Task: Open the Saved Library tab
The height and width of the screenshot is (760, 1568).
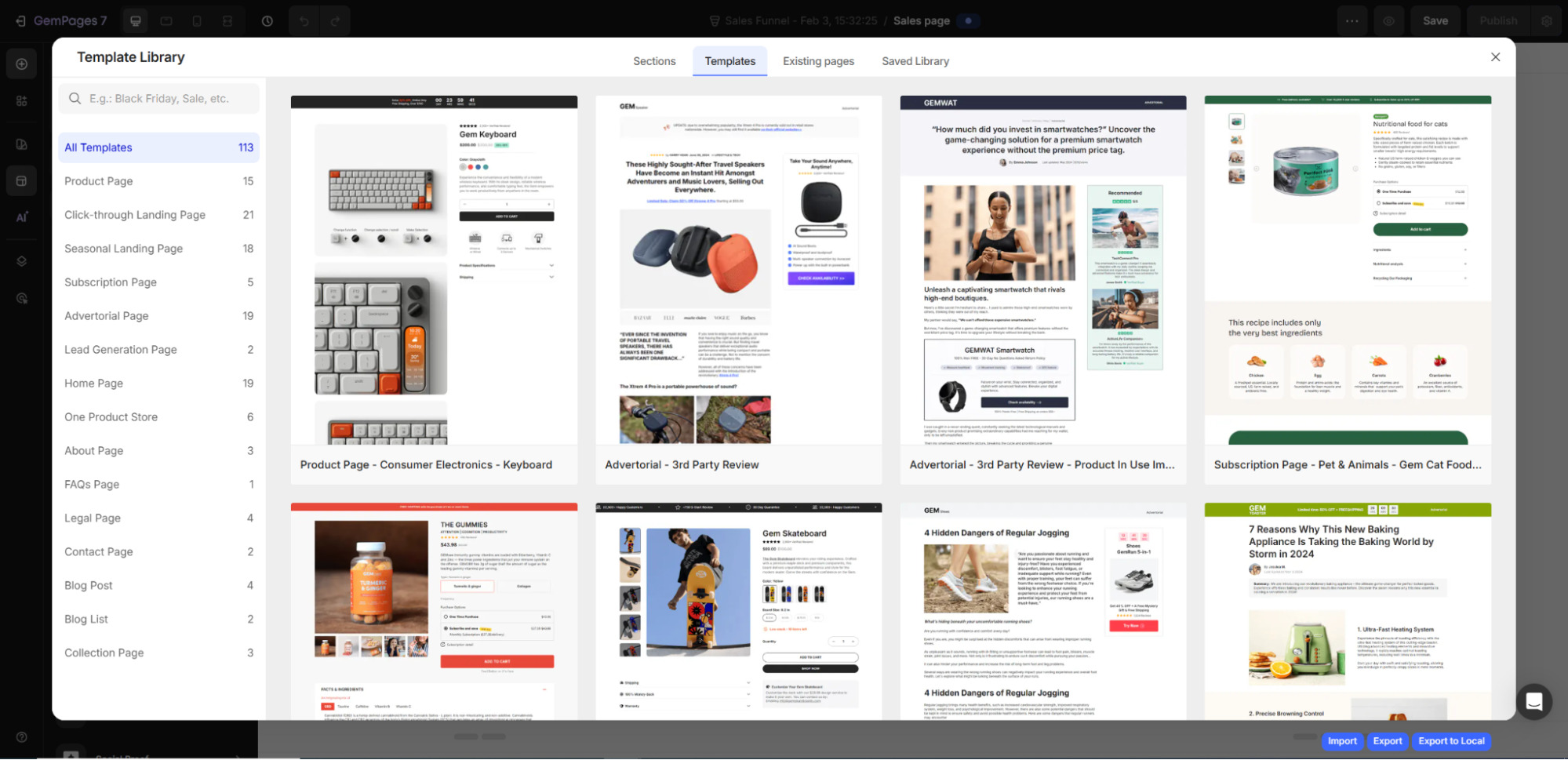Action: (x=915, y=60)
